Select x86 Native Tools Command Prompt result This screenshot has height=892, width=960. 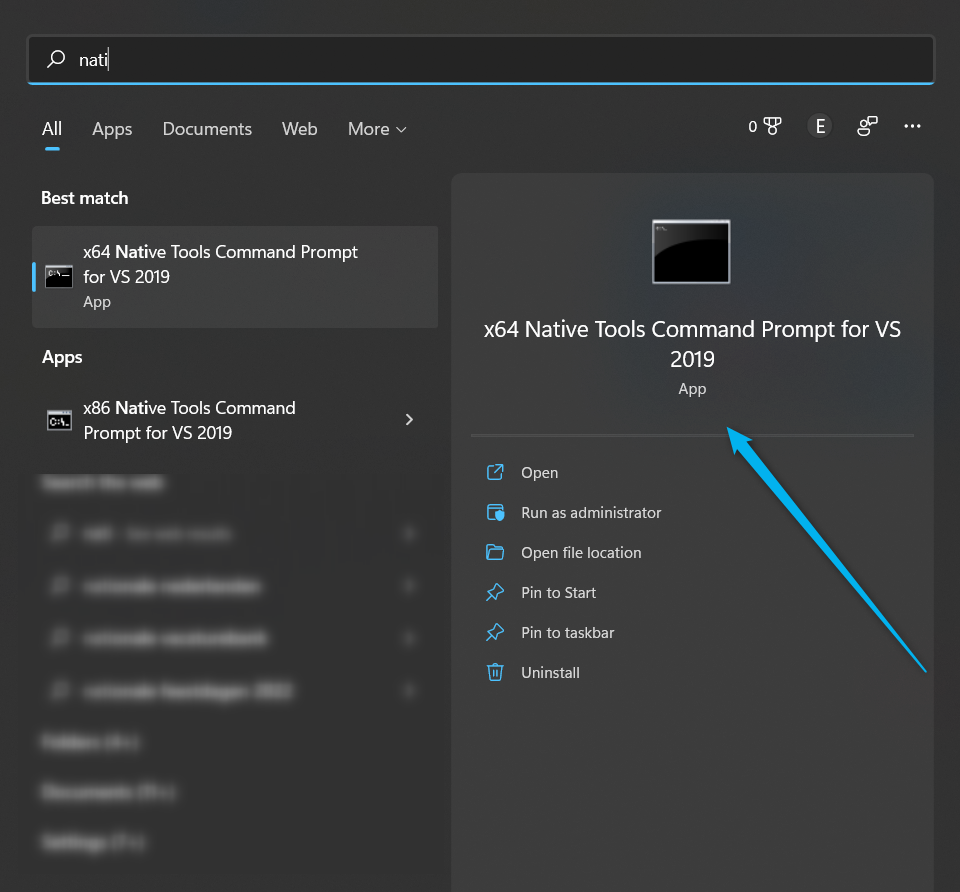[235, 420]
